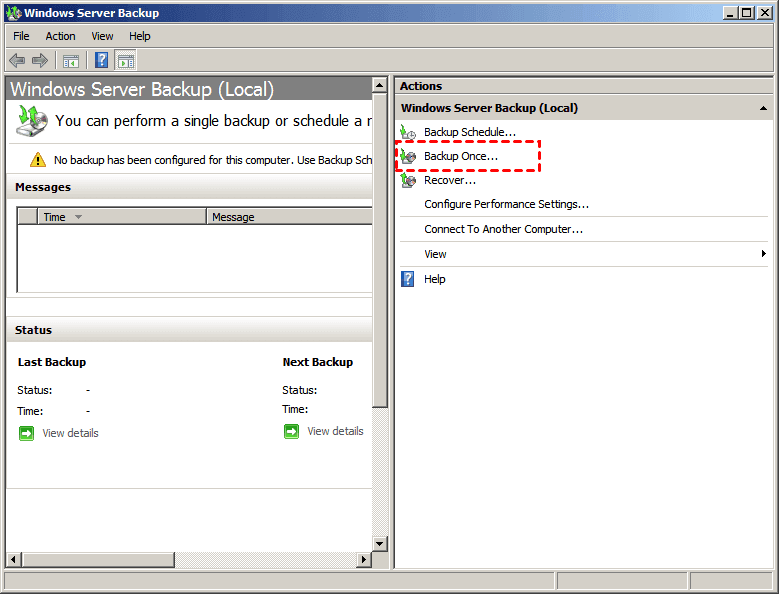This screenshot has width=779, height=594.
Task: Sort messages by Time column header
Action: tap(122, 217)
